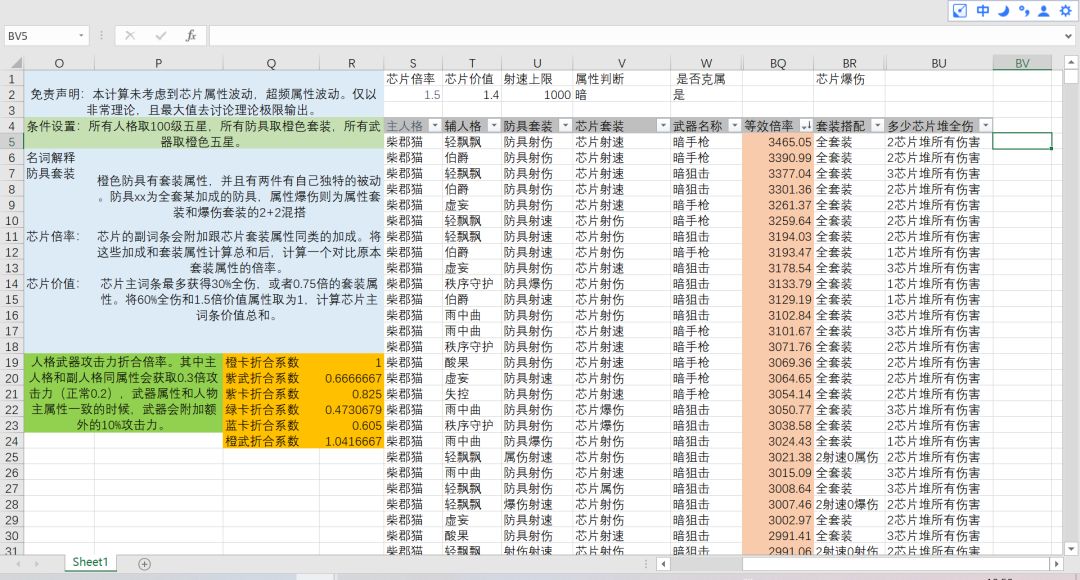Open the IME user account icon

1044,10
